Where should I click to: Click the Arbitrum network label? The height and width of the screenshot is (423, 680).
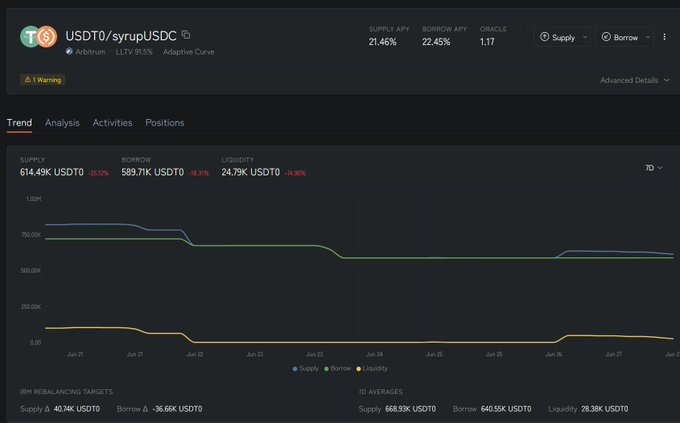point(90,52)
